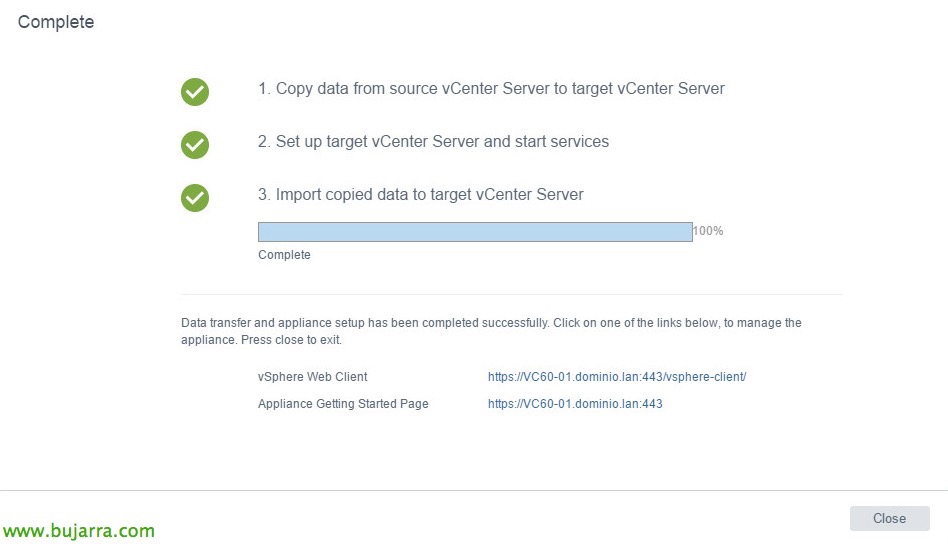Click the green checkmark for step 1
Viewport: 948px width, 544px height.
195,92
